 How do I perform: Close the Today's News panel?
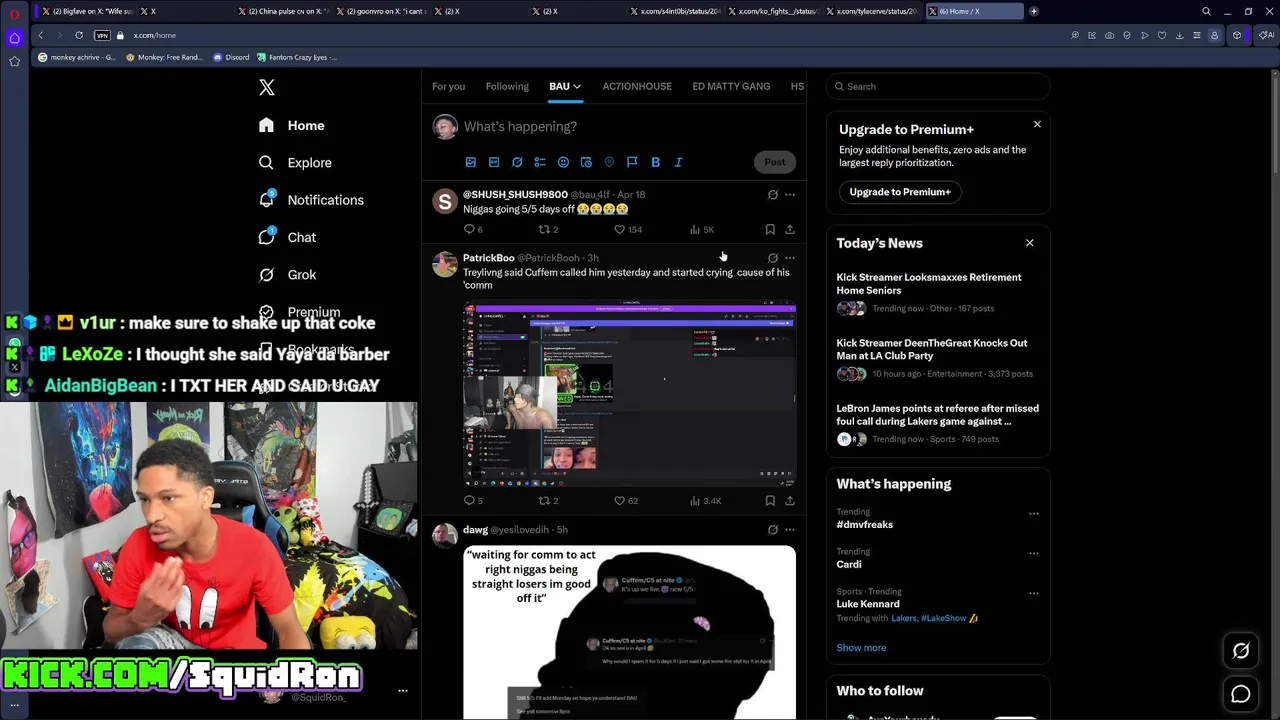[1029, 243]
